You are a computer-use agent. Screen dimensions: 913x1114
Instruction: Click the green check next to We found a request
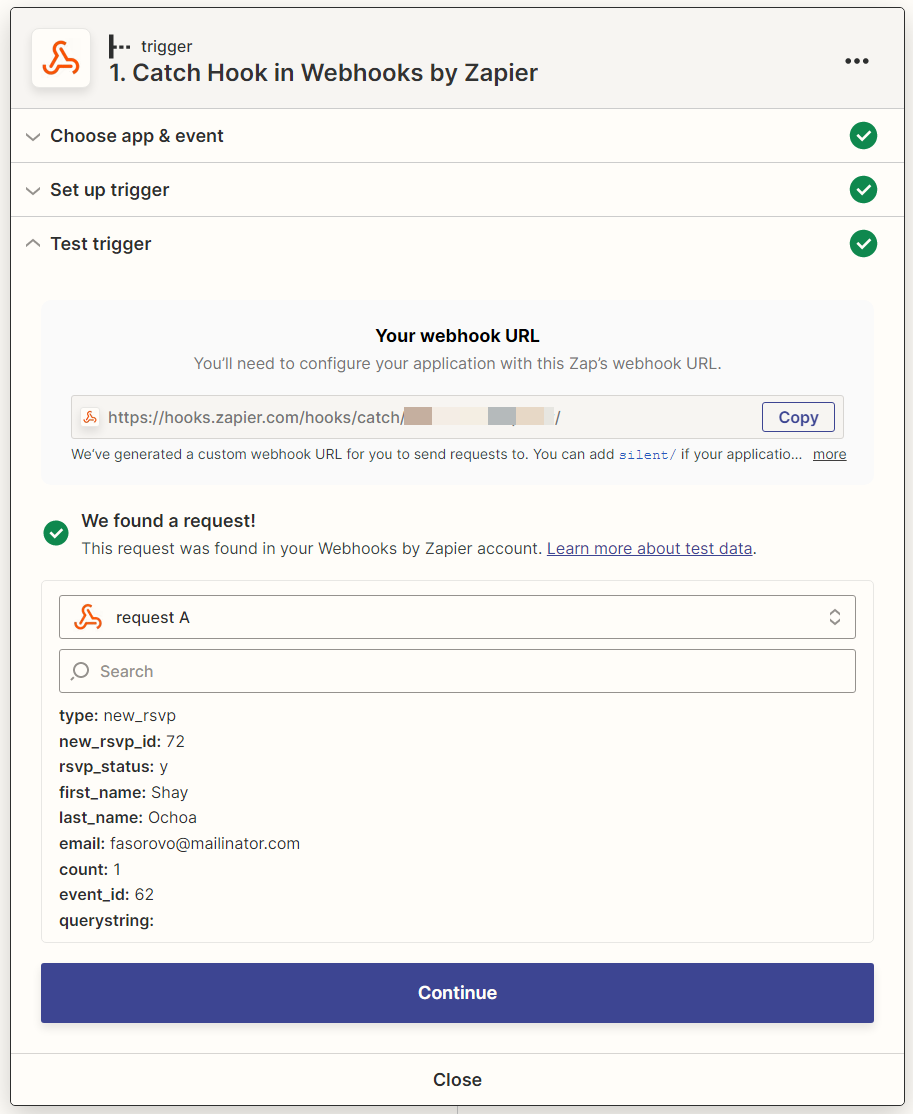point(56,533)
